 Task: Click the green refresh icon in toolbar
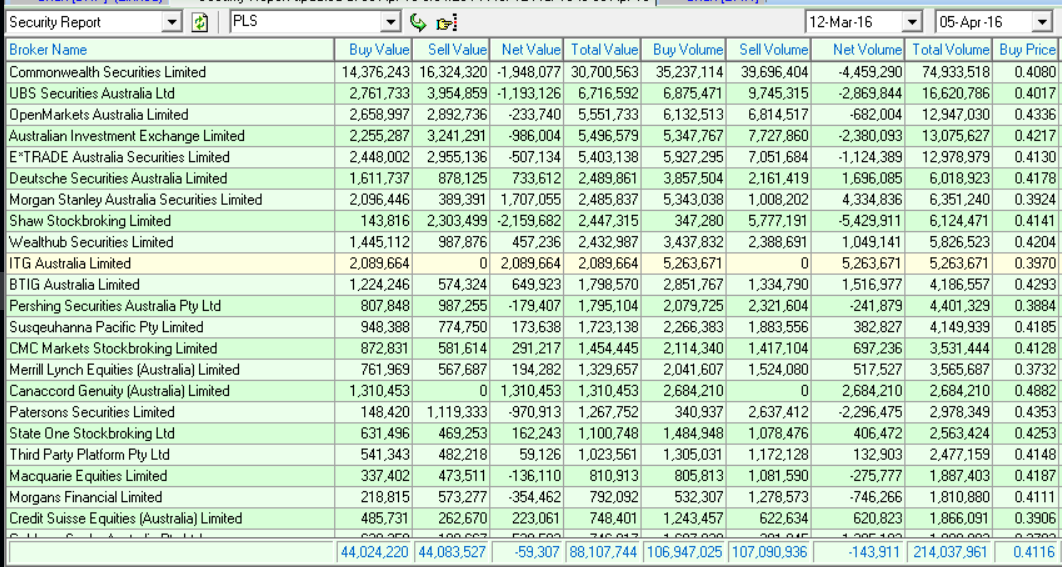point(199,22)
